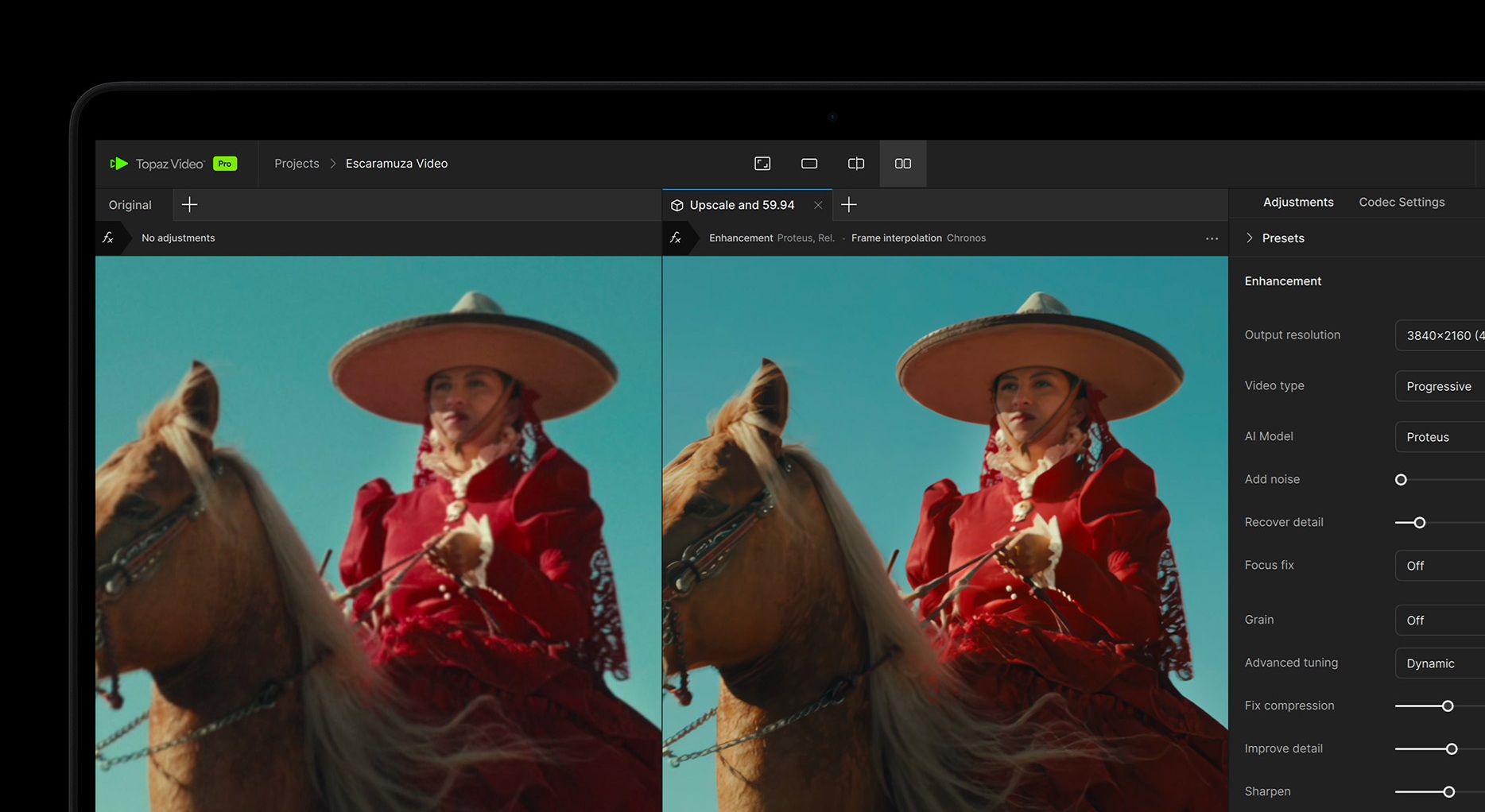Viewport: 1485px width, 812px height.
Task: Click the fx icon next to No adjustments
Action: coord(108,238)
